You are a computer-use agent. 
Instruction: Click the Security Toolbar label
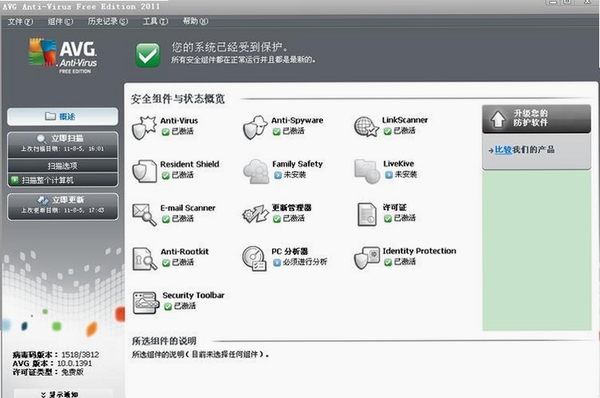tap(193, 295)
